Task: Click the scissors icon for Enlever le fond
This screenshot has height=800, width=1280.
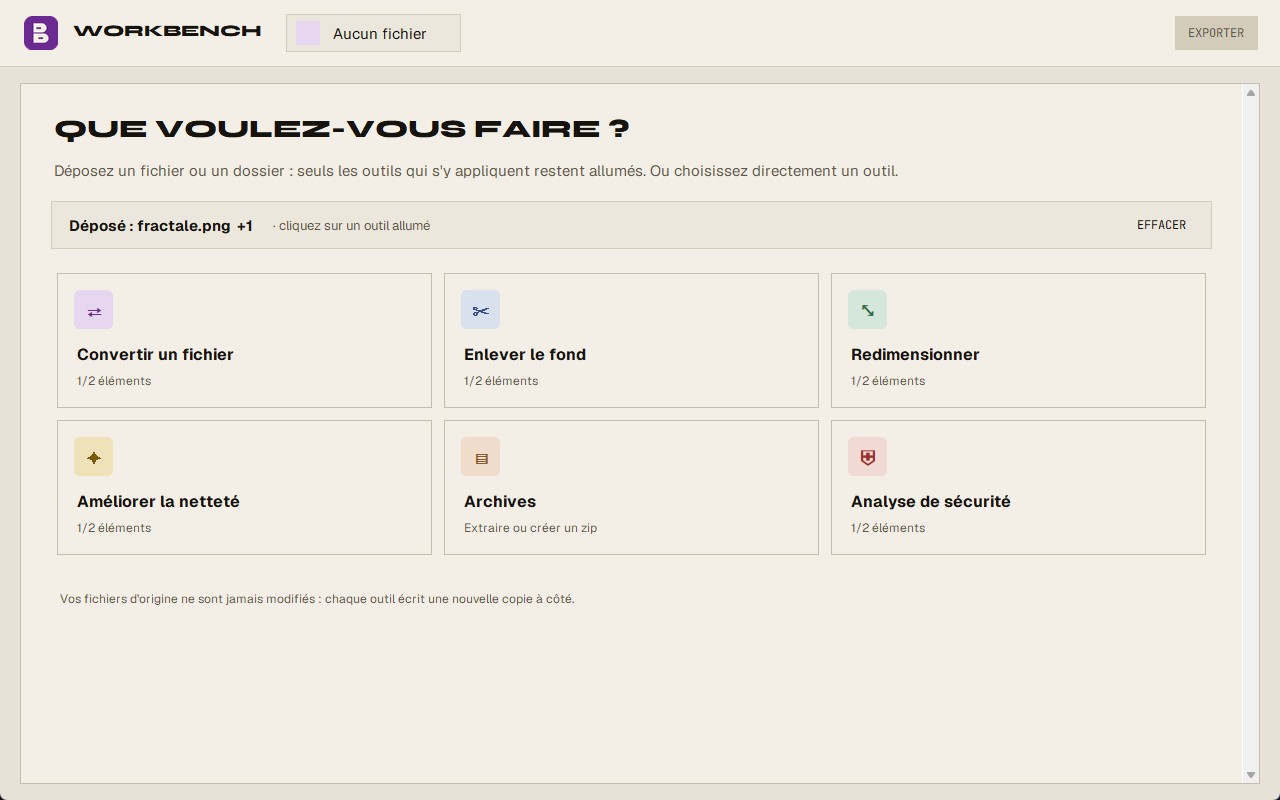Action: [x=480, y=310]
